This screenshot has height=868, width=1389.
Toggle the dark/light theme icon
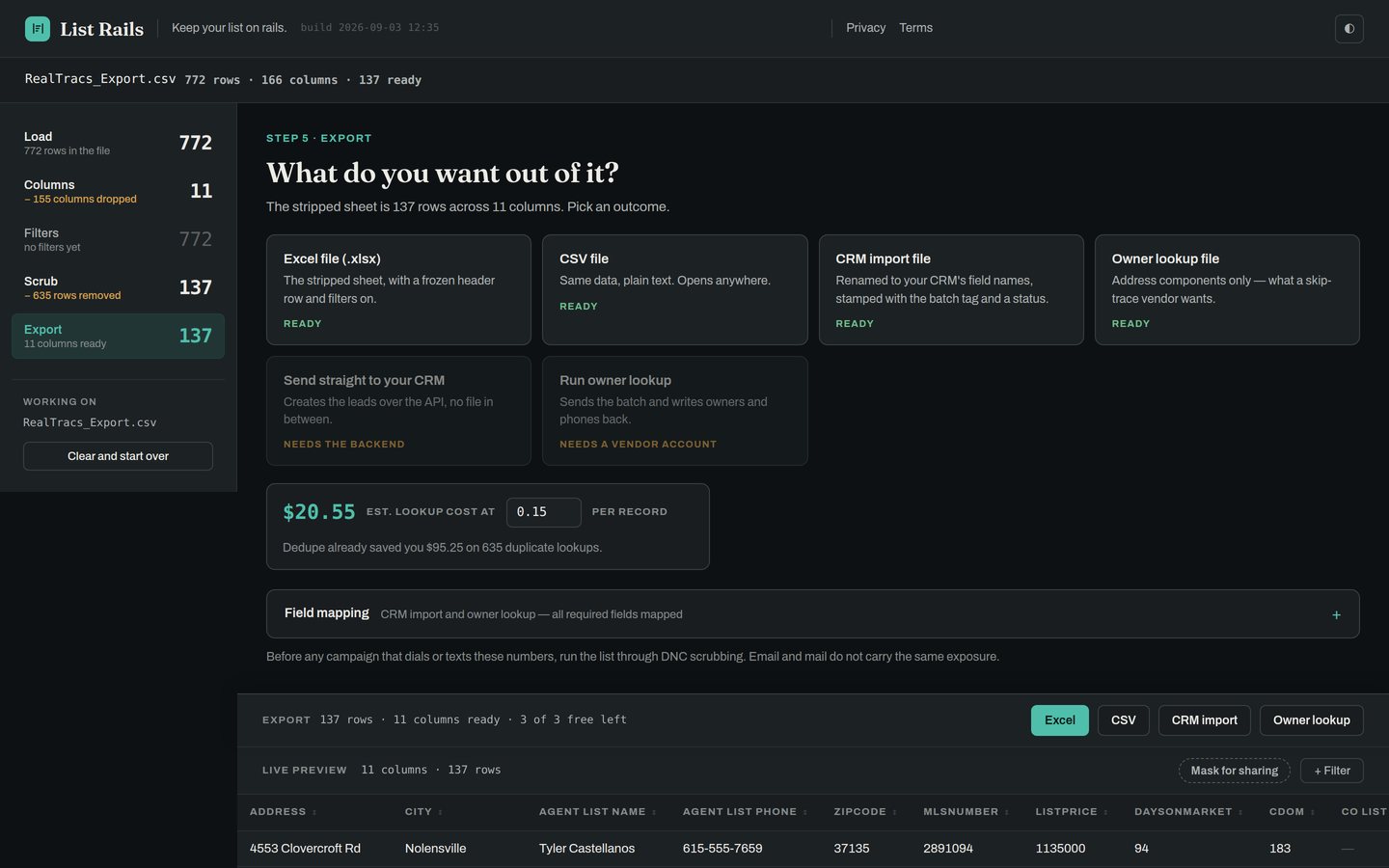(1348, 28)
